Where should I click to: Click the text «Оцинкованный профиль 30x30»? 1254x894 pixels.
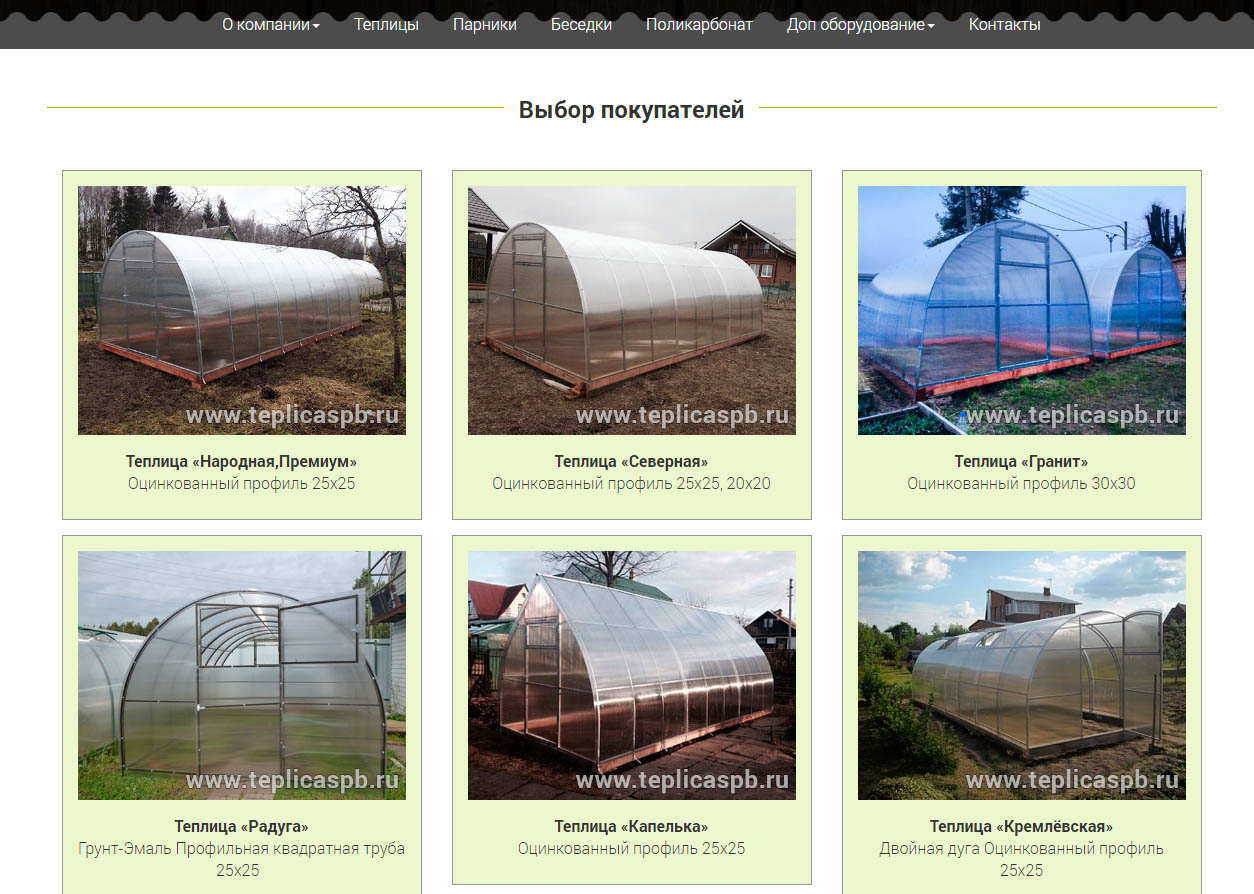click(1022, 484)
